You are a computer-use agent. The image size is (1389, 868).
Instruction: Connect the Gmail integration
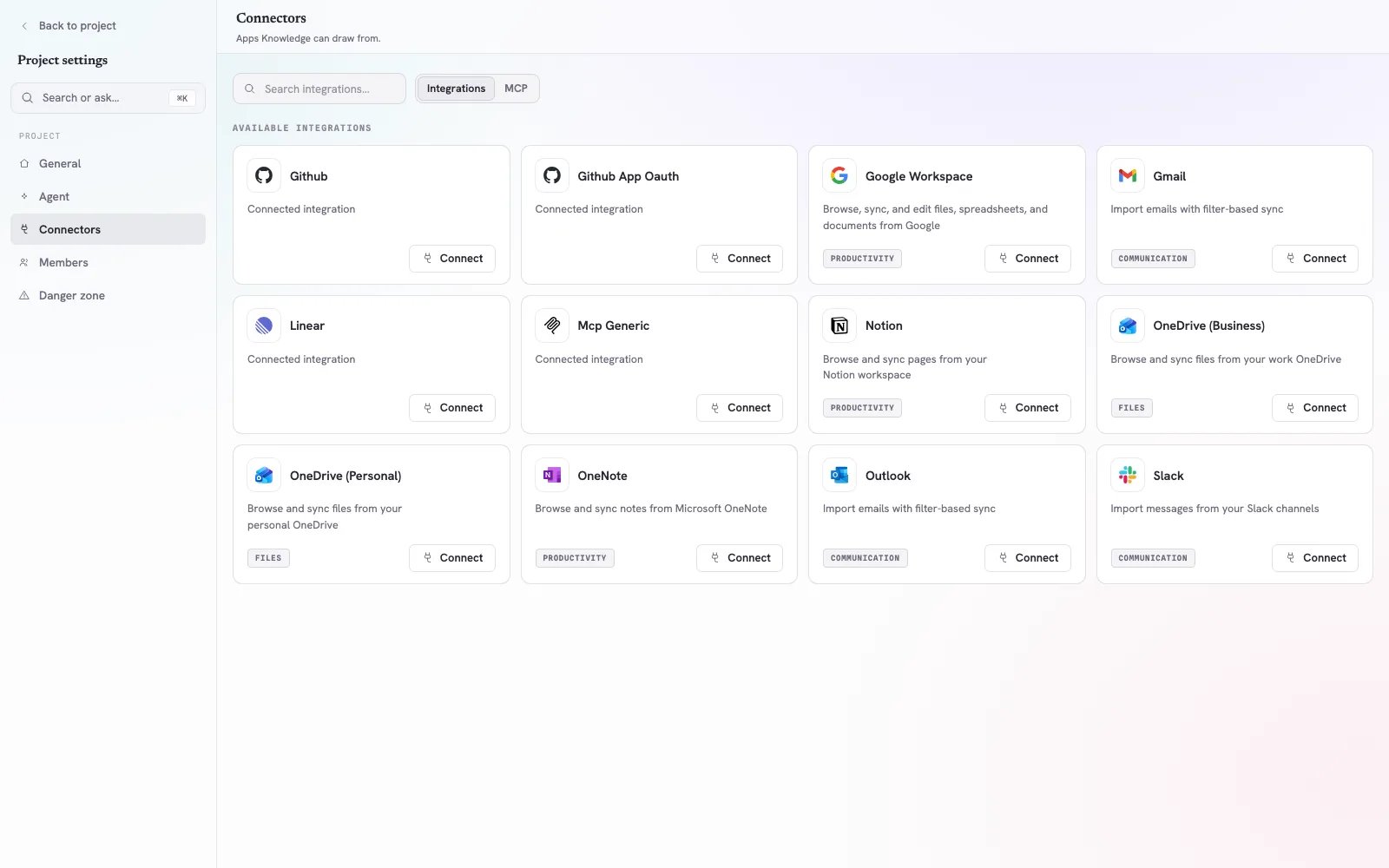tap(1315, 259)
